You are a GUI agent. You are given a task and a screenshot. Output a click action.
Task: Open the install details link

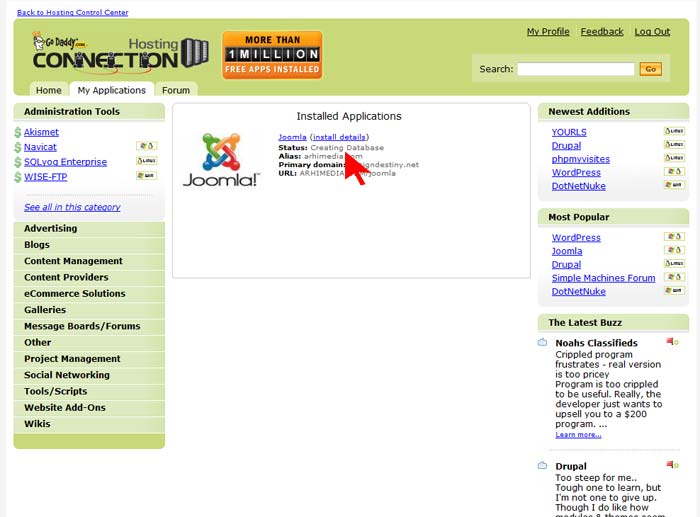pyautogui.click(x=339, y=137)
